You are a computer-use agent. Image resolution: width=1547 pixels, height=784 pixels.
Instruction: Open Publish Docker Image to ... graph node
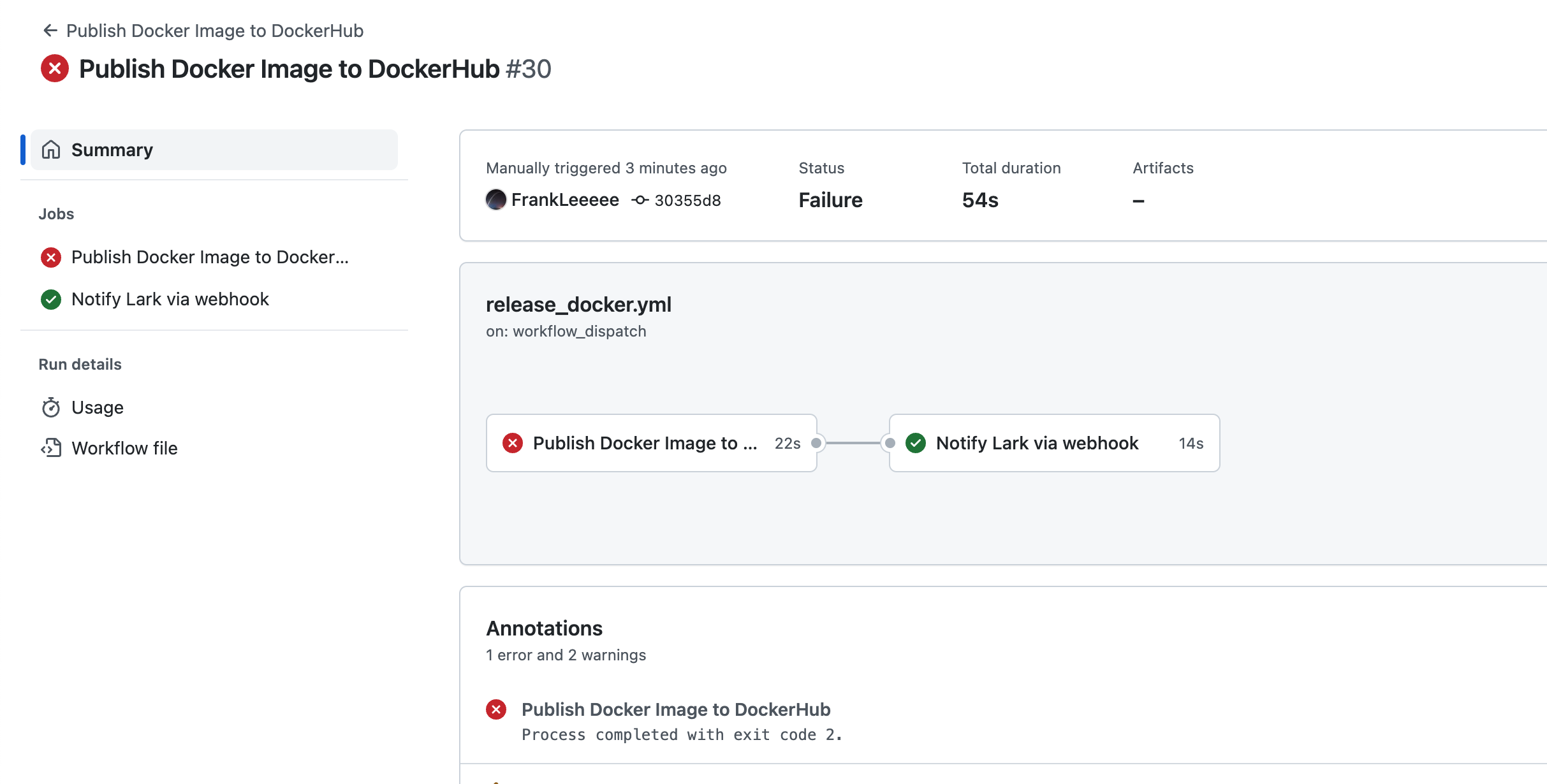652,443
